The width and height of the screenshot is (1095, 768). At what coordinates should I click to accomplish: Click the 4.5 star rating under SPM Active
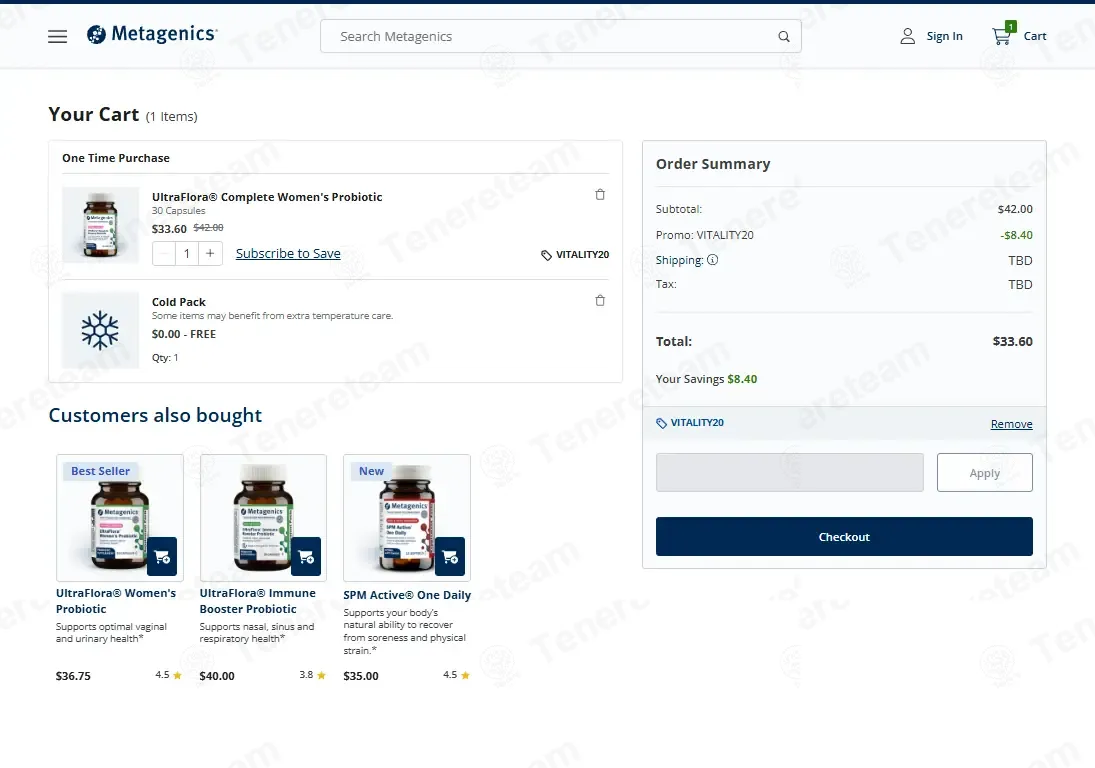tap(456, 675)
